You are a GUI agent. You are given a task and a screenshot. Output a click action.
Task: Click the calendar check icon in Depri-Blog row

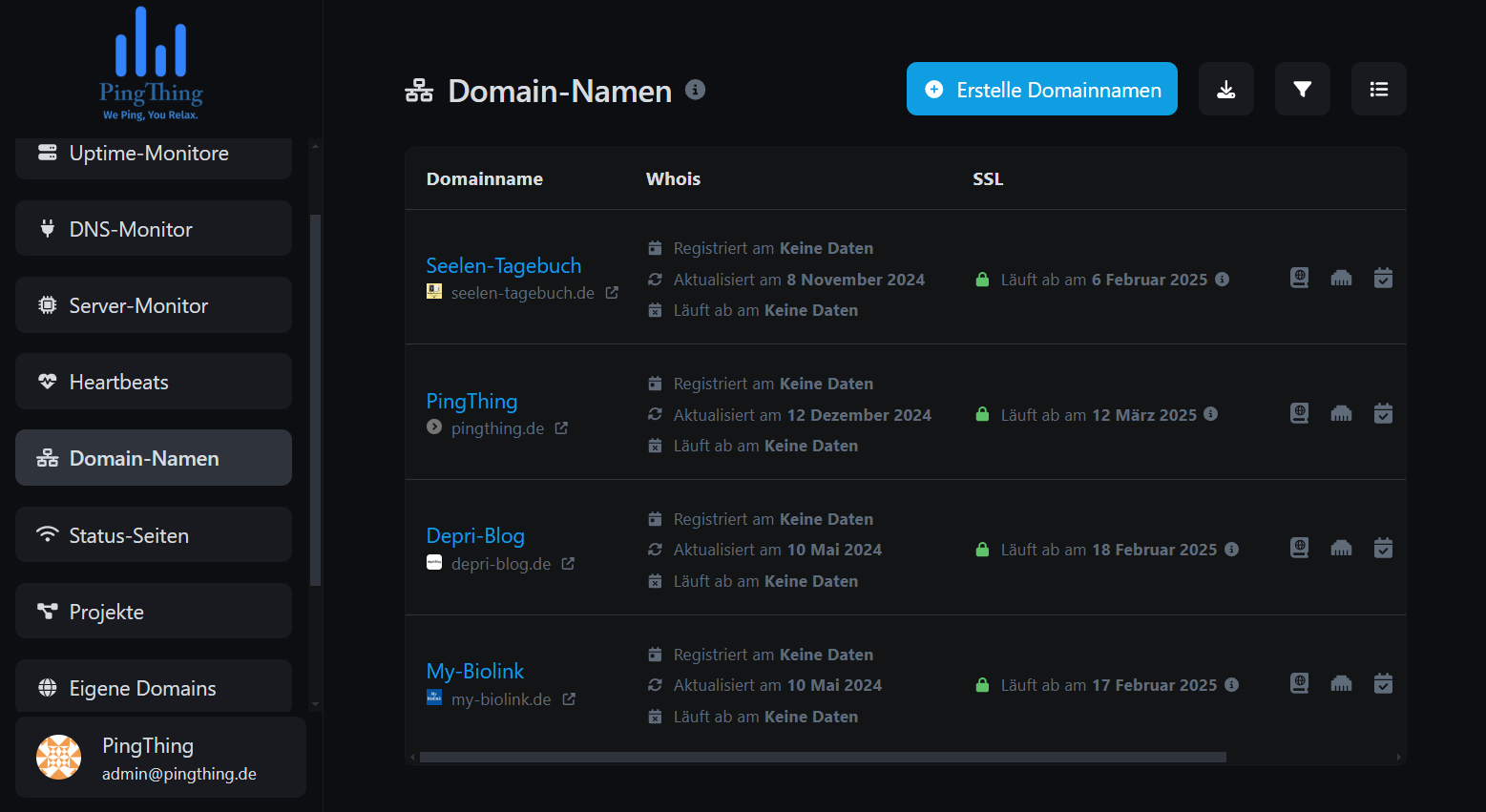pyautogui.click(x=1383, y=548)
